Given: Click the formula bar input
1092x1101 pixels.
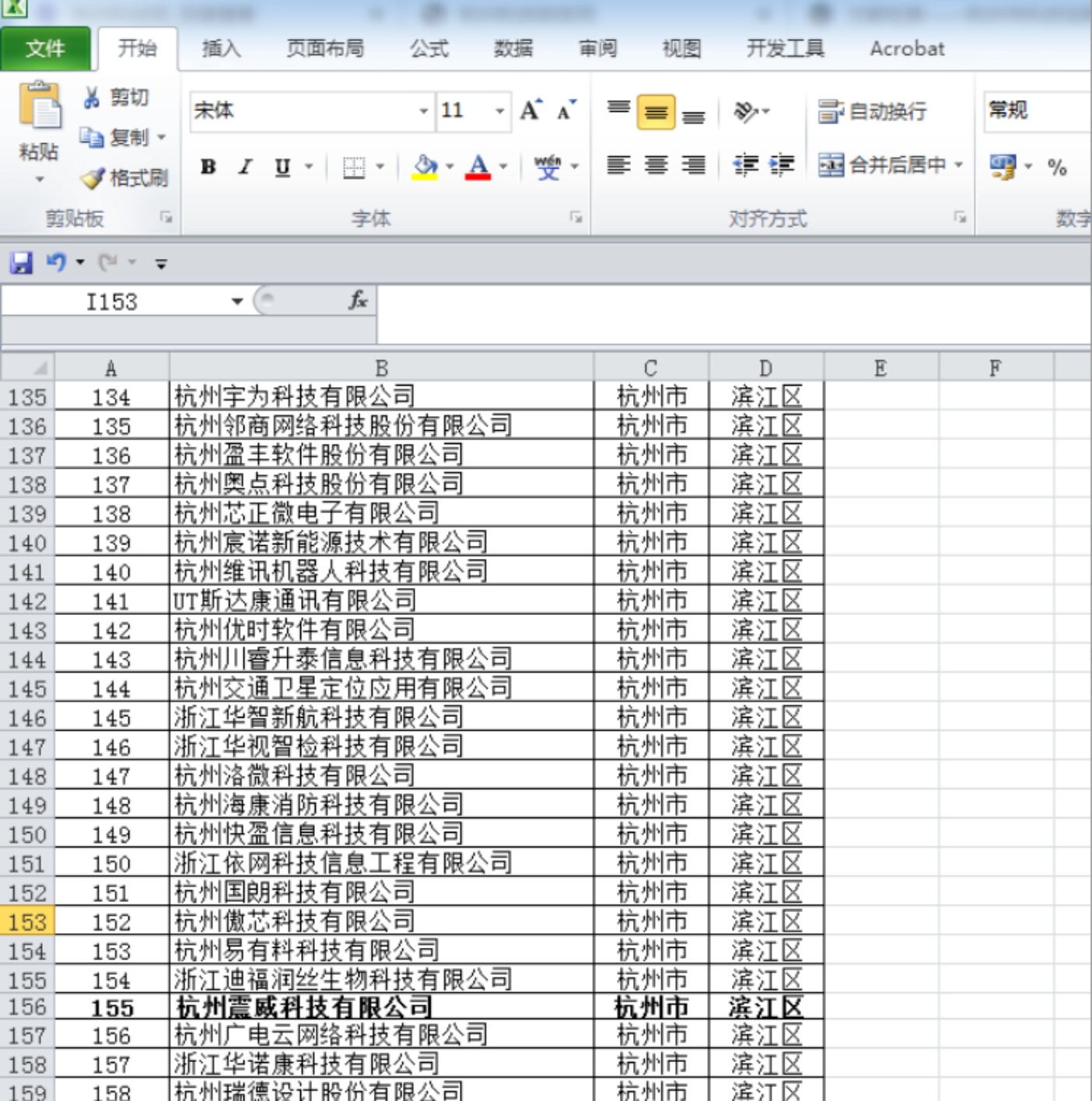Looking at the screenshot, I should coord(733,314).
